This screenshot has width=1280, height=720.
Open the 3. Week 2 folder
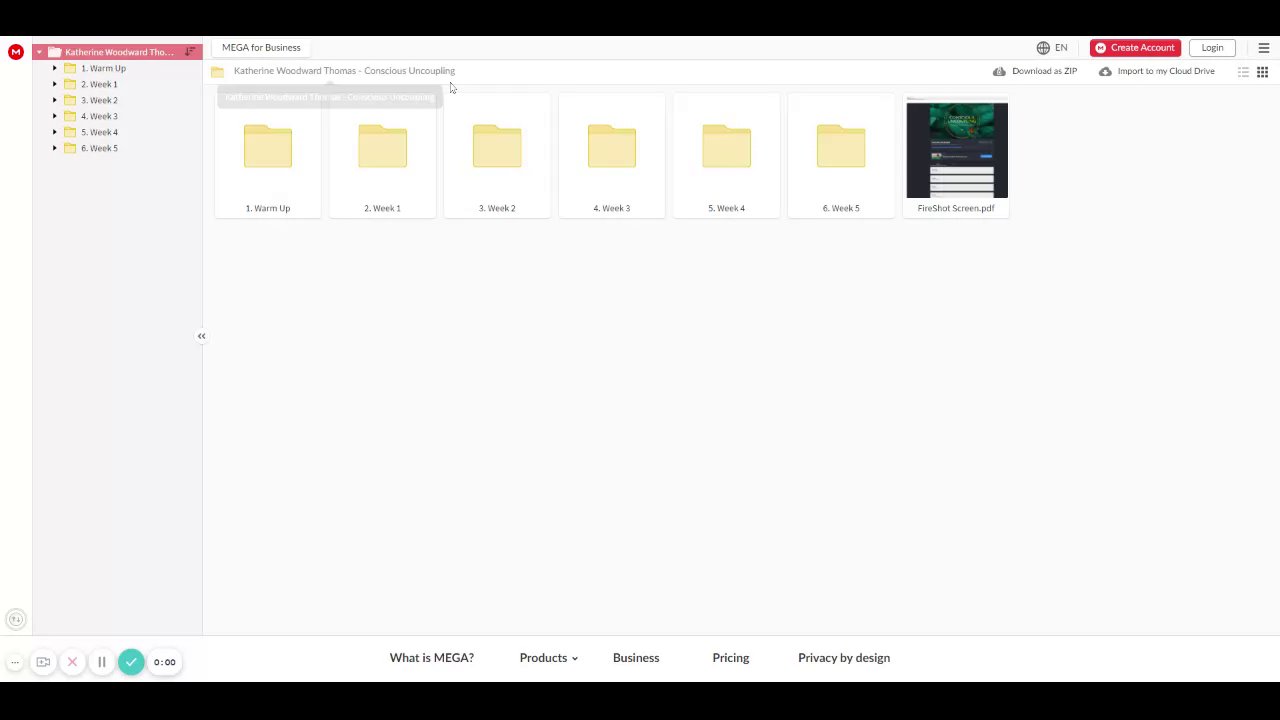[x=497, y=155]
